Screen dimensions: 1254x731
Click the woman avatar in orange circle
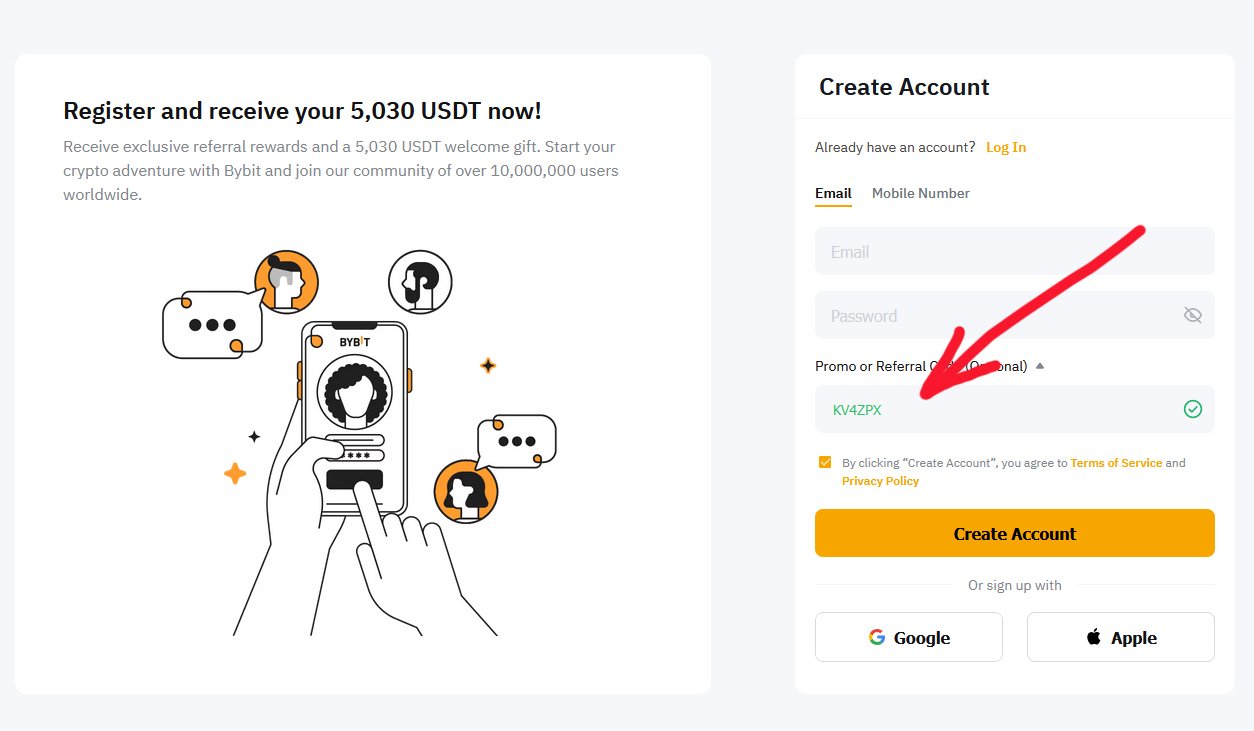point(466,492)
